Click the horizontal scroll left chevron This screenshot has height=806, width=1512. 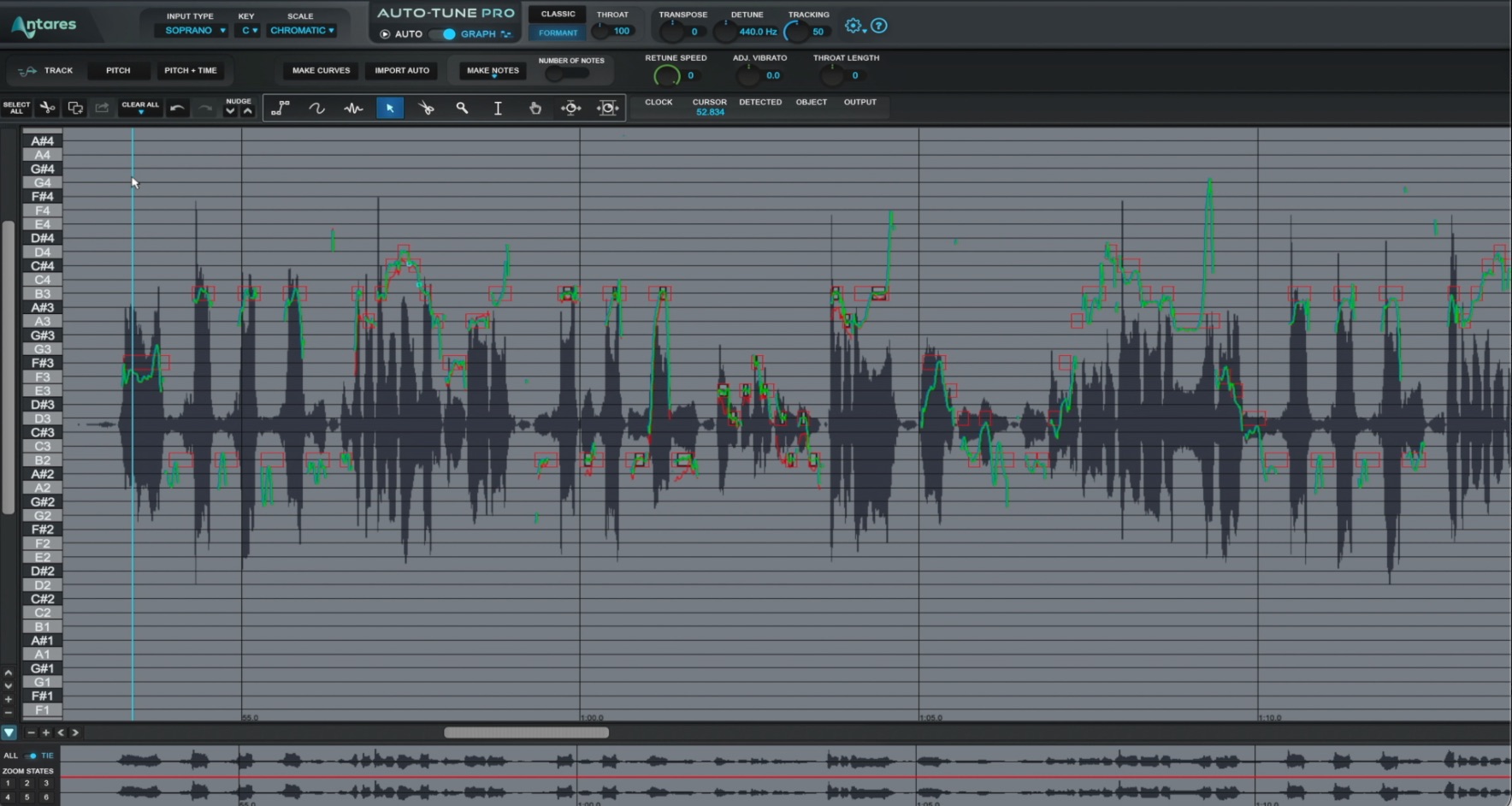pyautogui.click(x=61, y=732)
